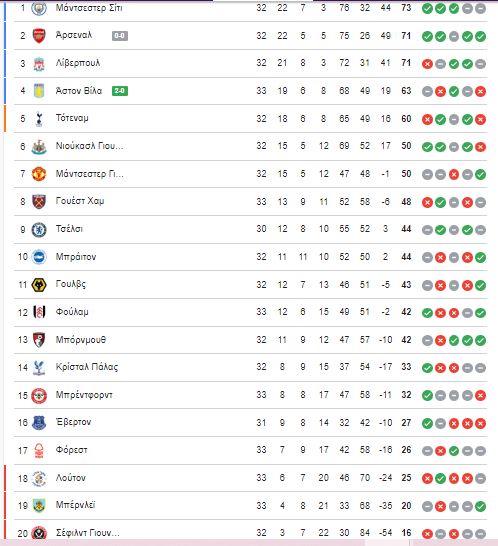The image size is (498, 546).
Task: Open the Γουέστ Χαμ team link
Action: (x=80, y=201)
